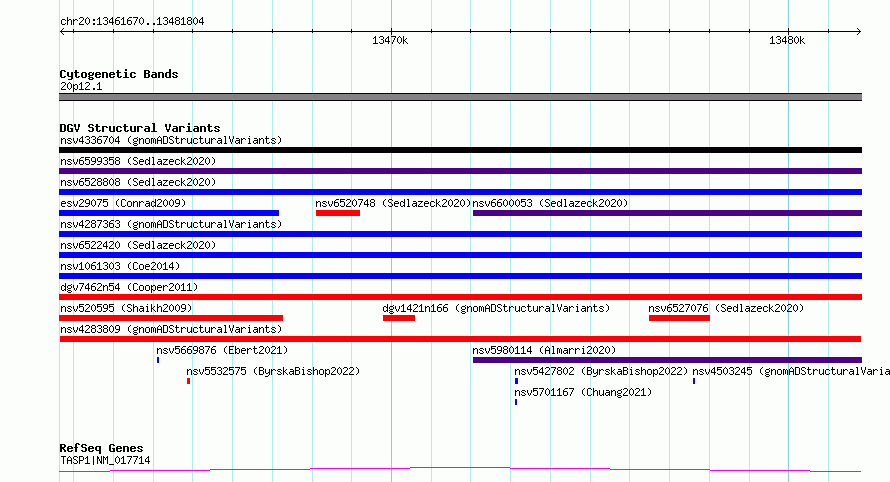
Task: Open dgv1421n166 gnomADStructuralVariants label
Action: pyautogui.click(x=496, y=308)
